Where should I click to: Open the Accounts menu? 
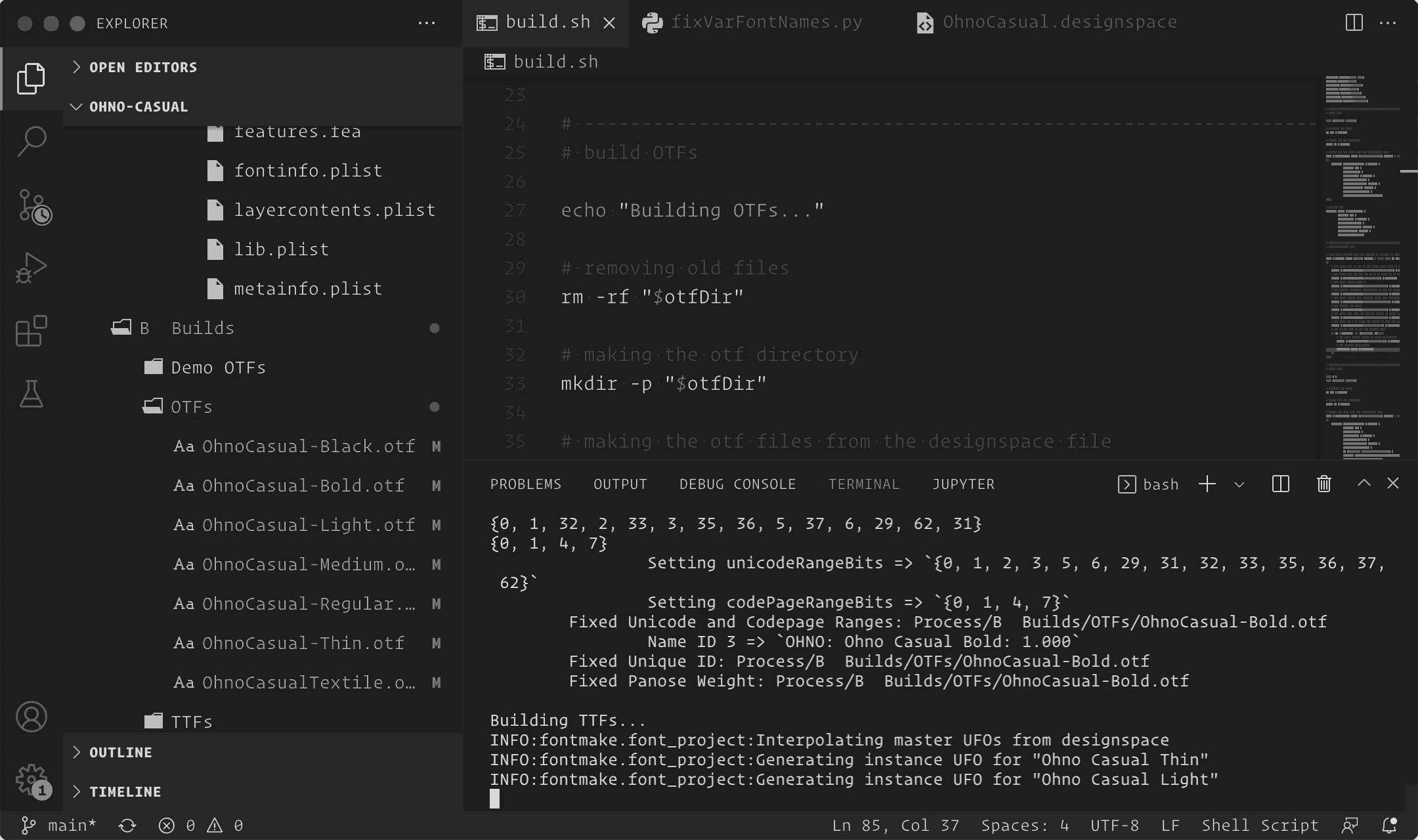(30, 717)
